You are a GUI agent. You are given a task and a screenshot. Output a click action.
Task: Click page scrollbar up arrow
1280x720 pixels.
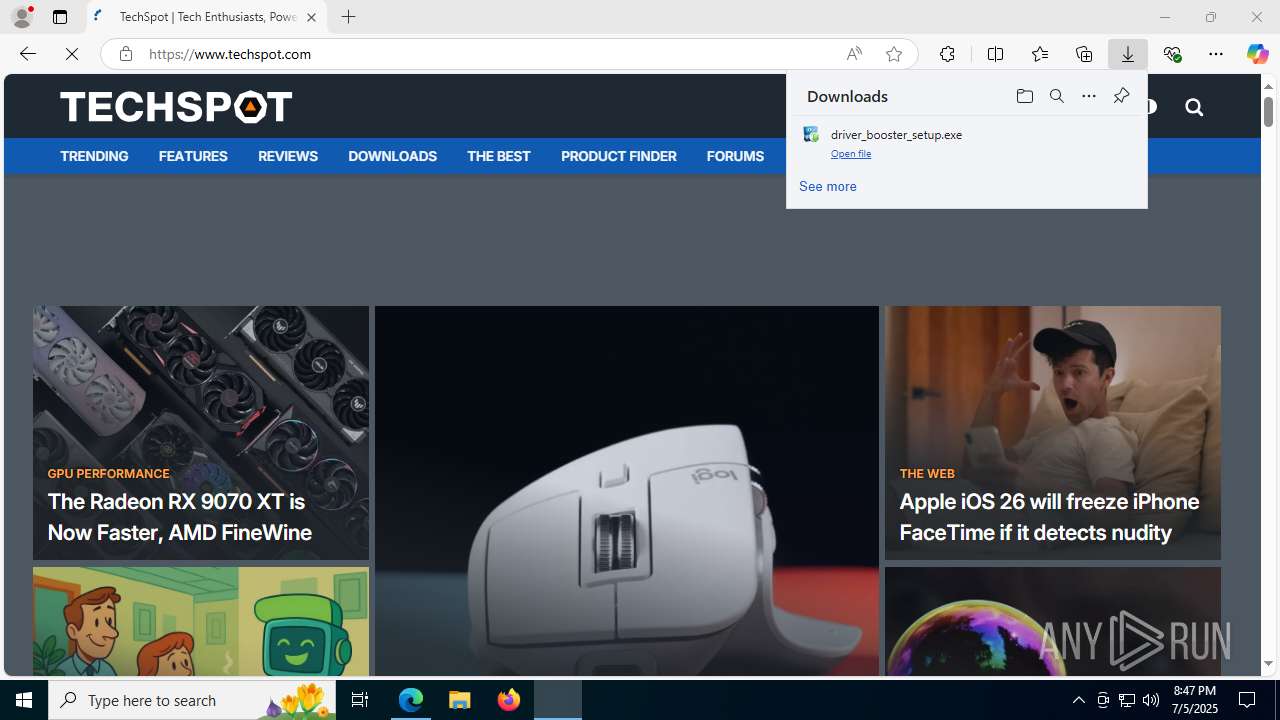click(x=1268, y=86)
